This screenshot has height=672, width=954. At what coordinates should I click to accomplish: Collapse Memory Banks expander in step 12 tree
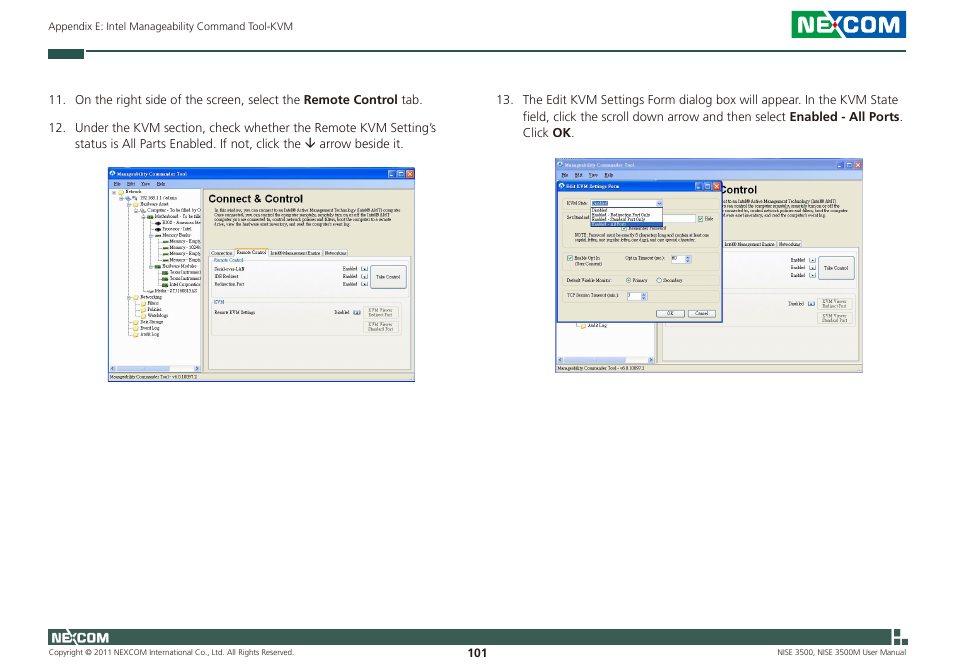pyautogui.click(x=151, y=235)
